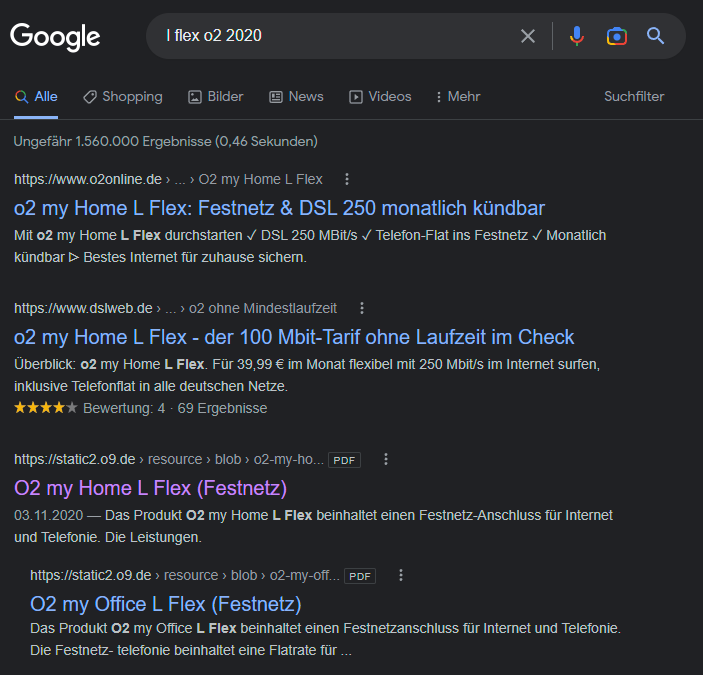Submit search with magnifier icon
This screenshot has height=675, width=703.
(x=655, y=36)
